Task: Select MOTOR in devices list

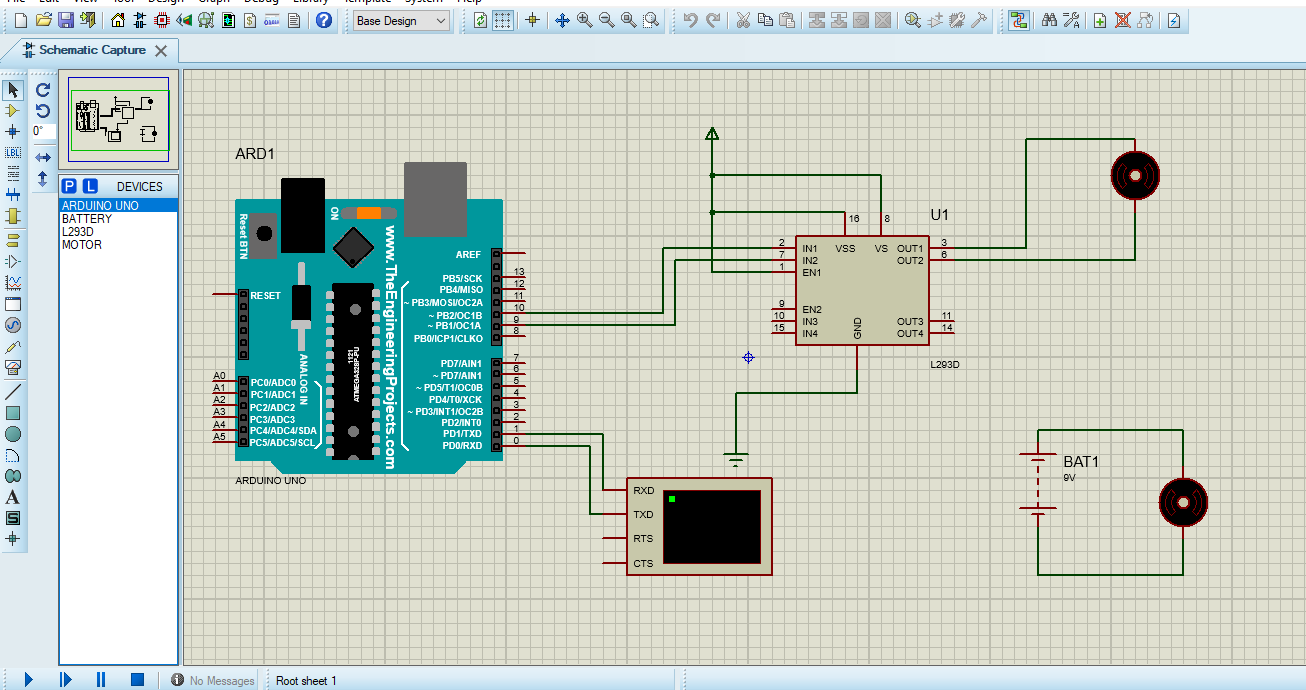Action: pos(118,245)
